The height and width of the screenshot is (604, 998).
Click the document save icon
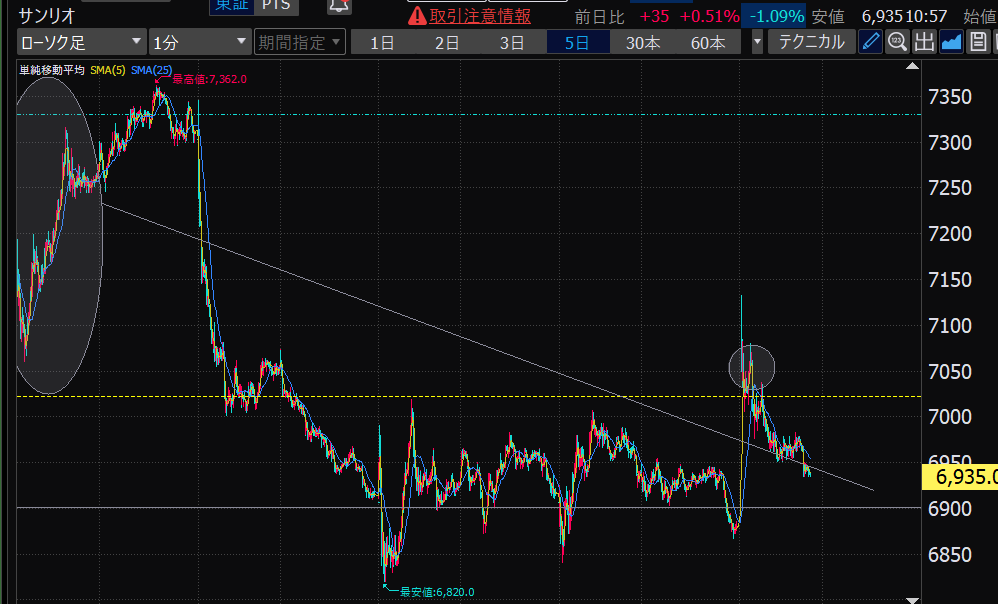[x=977, y=42]
